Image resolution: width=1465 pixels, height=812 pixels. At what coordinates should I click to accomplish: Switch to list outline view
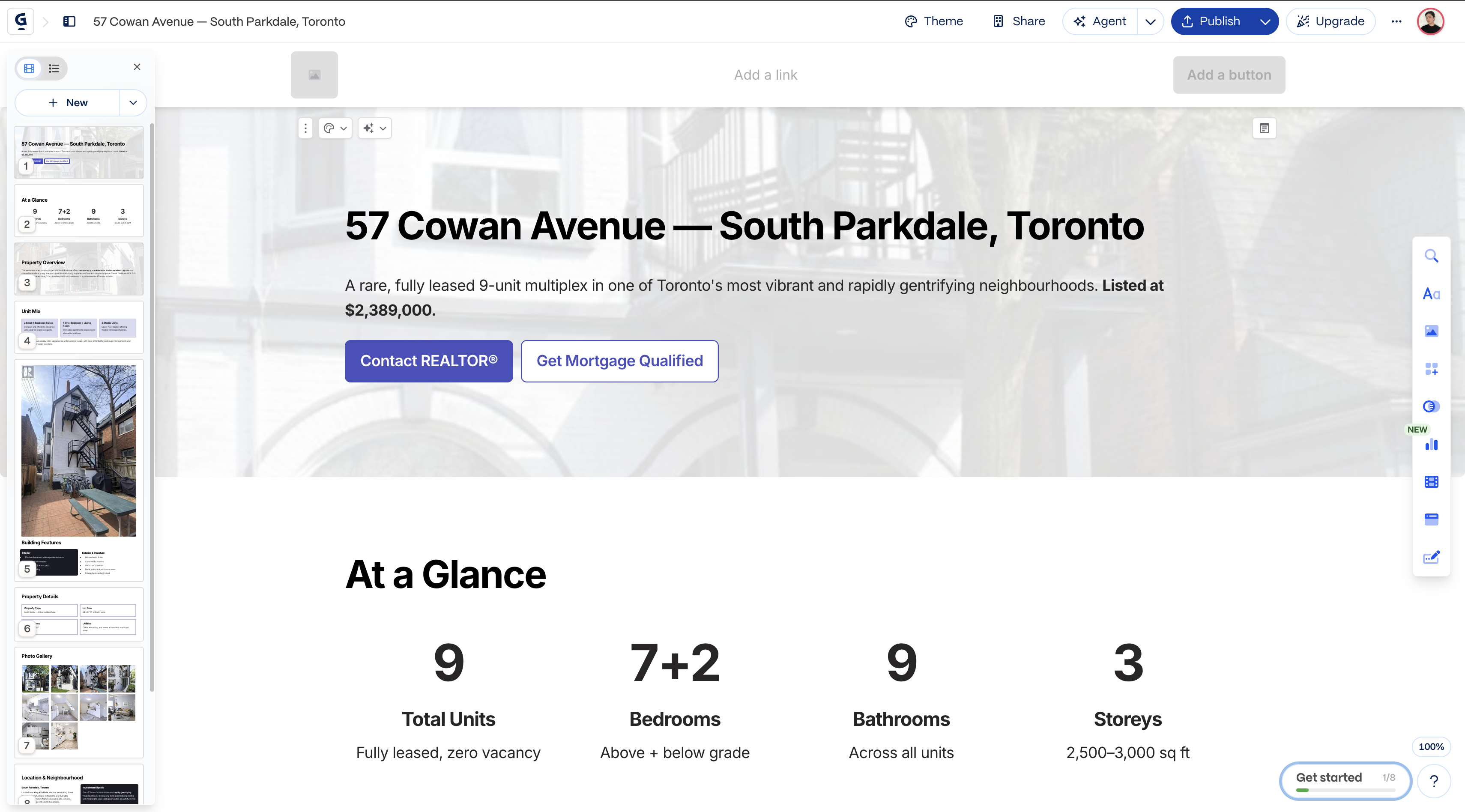pyautogui.click(x=54, y=68)
